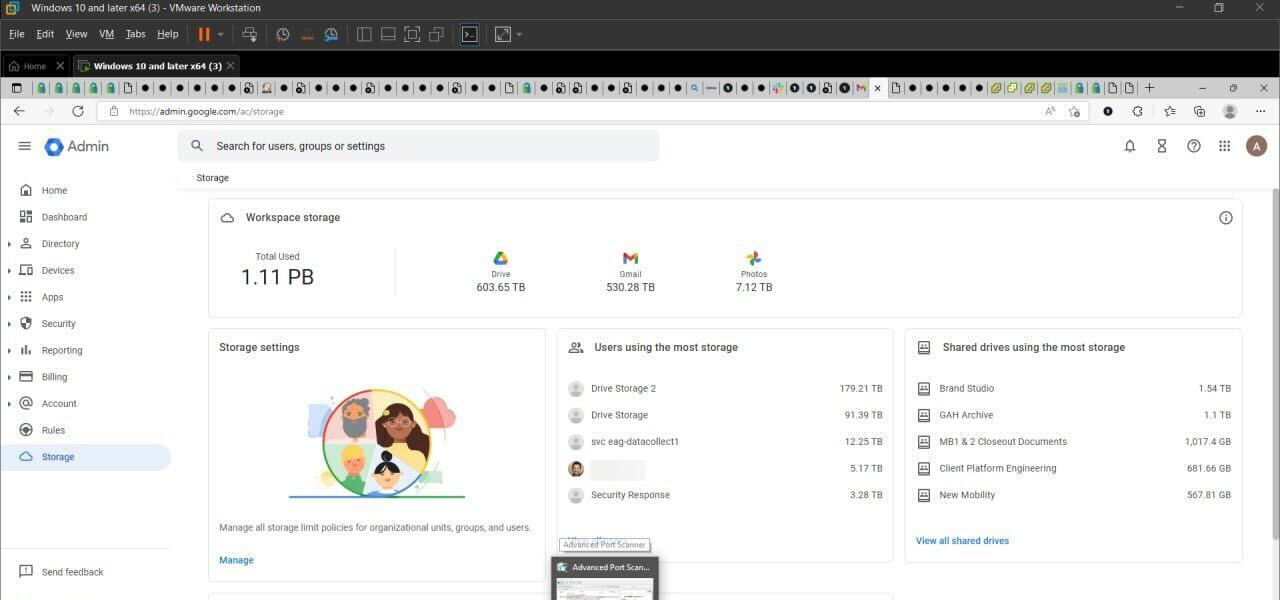The image size is (1280, 600).
Task: Click the Google Admin logo
Action: click(x=77, y=146)
